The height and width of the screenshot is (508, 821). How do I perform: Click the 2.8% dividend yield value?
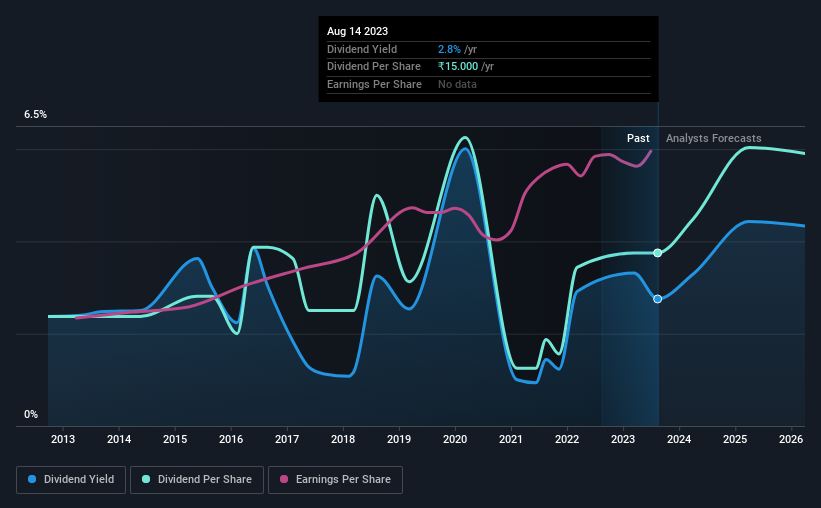[449, 49]
